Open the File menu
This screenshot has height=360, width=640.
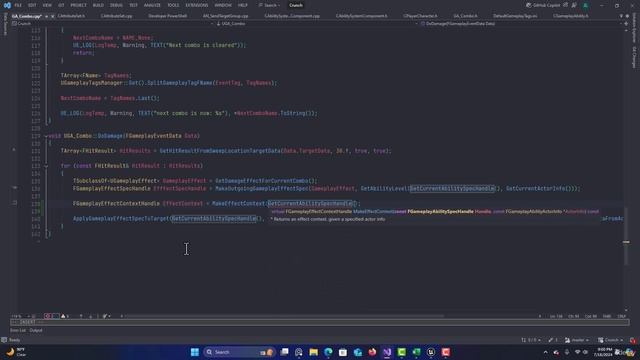(x=18, y=5)
